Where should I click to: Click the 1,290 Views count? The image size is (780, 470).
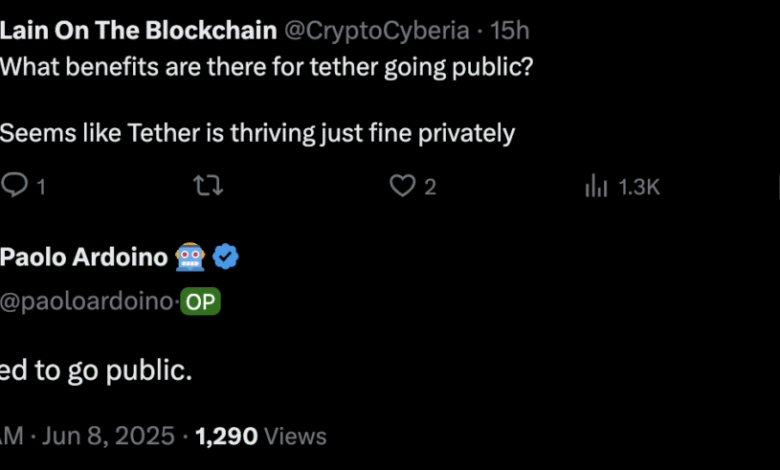261,436
